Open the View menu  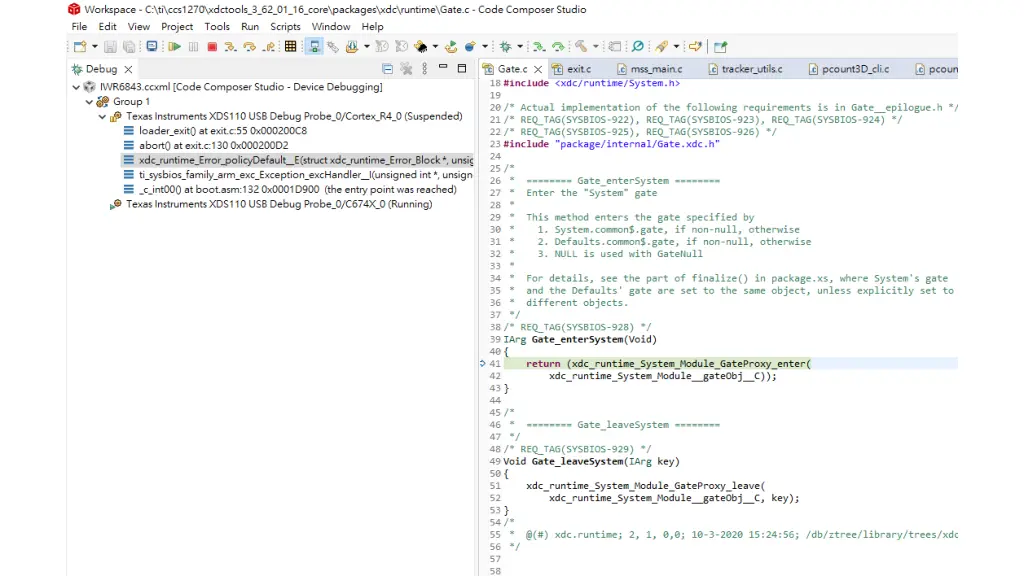pyautogui.click(x=138, y=26)
